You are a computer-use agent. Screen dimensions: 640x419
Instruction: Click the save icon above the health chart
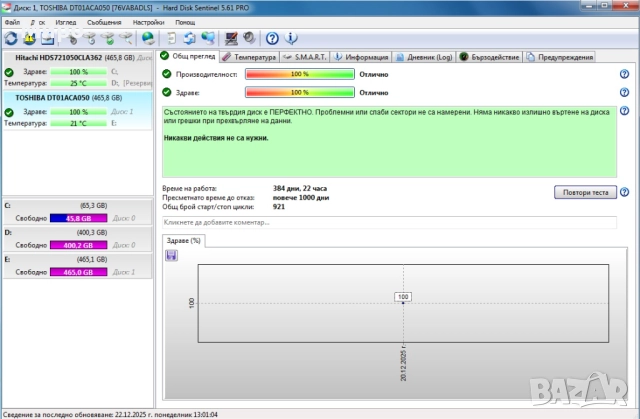tap(172, 256)
